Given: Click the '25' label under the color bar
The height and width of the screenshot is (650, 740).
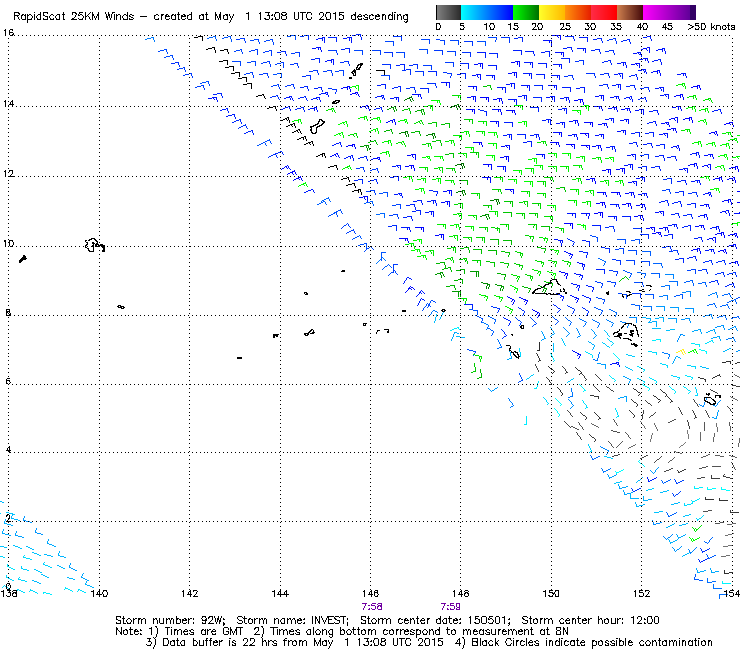Looking at the screenshot, I should pyautogui.click(x=565, y=27).
